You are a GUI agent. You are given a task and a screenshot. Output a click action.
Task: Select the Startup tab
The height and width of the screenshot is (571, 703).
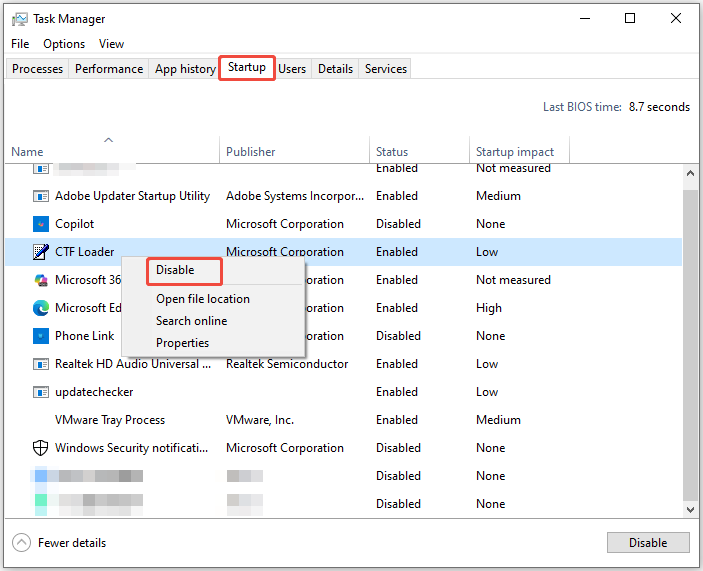(x=247, y=67)
